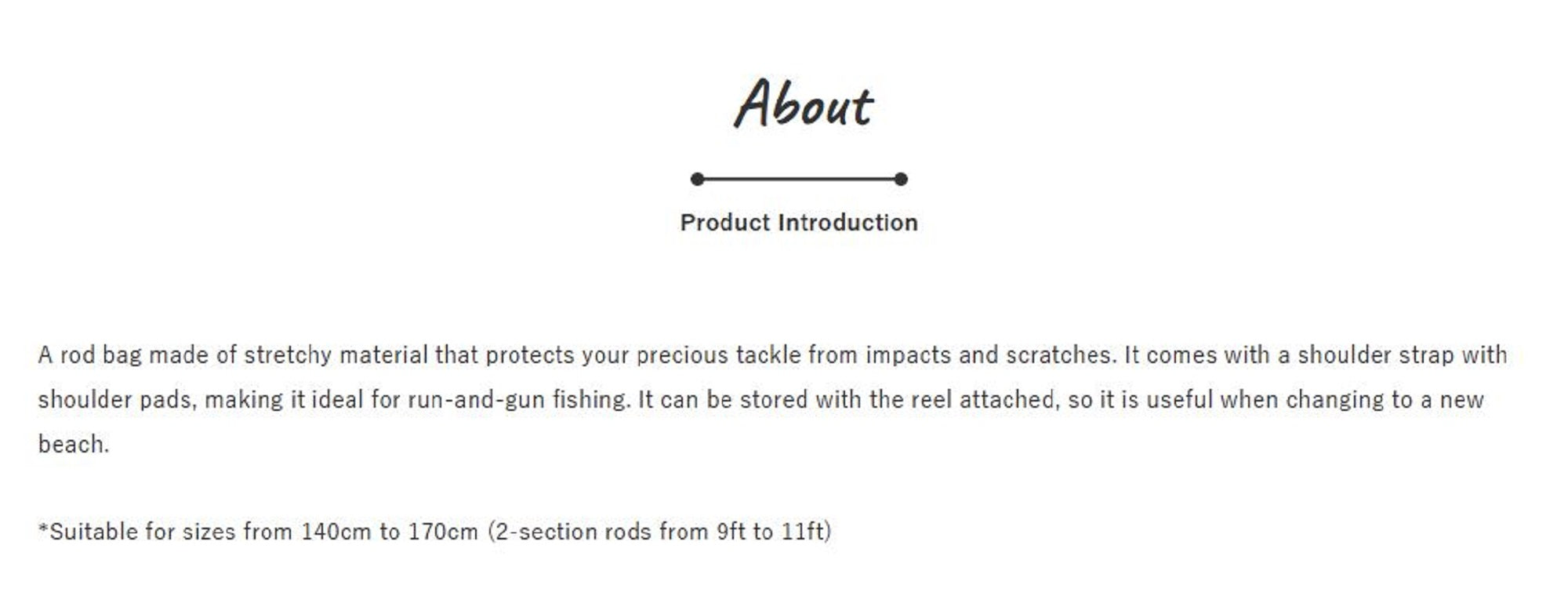The width and height of the screenshot is (1568, 592).
Task: Click the right dot of the divider
Action: point(901,179)
